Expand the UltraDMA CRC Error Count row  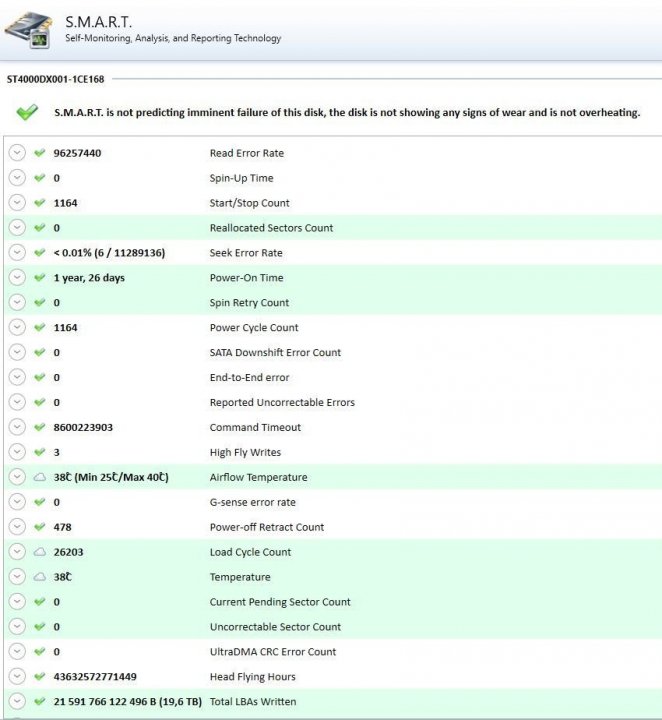click(x=17, y=652)
